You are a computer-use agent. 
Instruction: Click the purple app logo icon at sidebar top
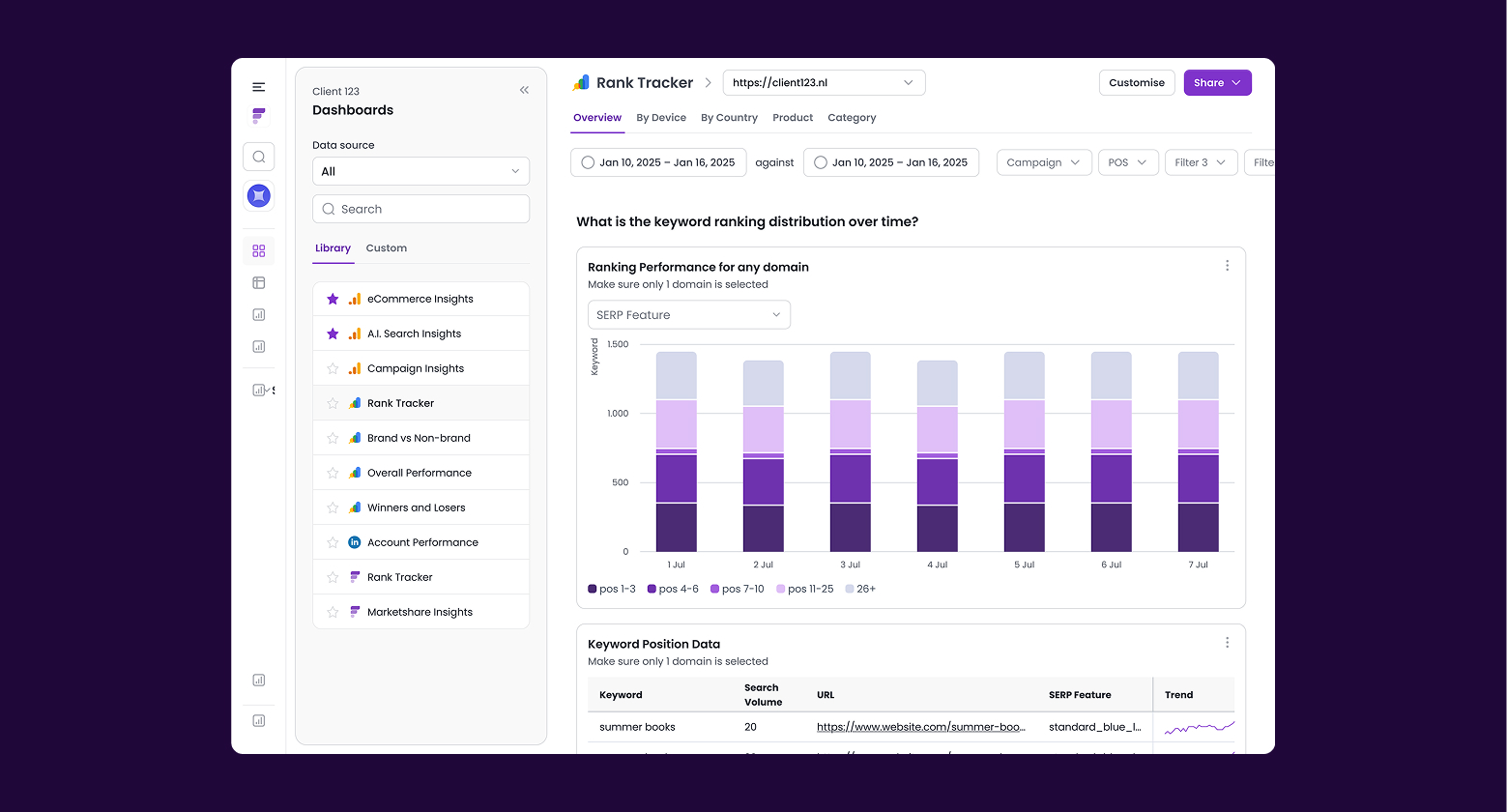tap(258, 115)
